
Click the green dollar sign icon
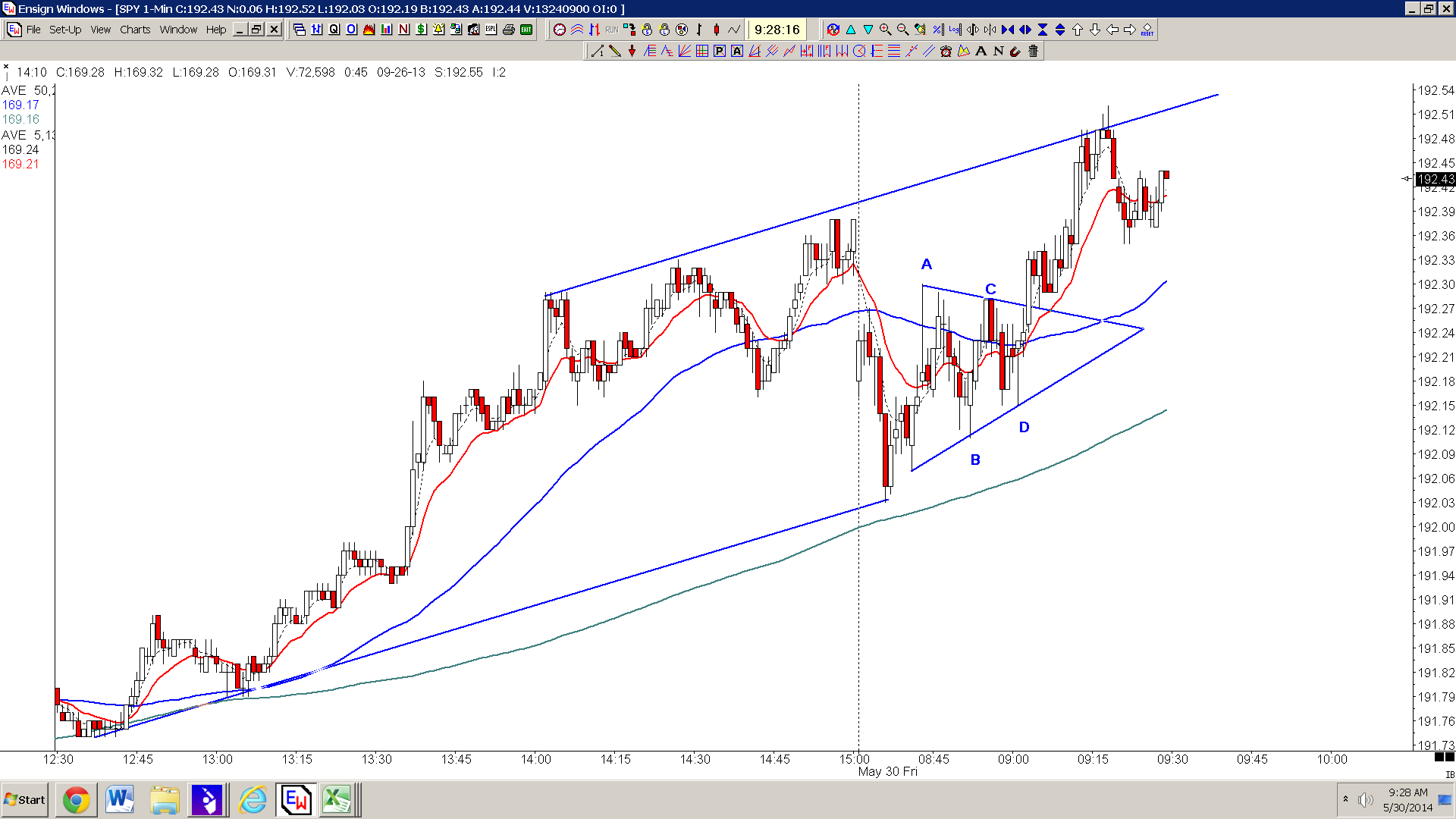tap(421, 30)
